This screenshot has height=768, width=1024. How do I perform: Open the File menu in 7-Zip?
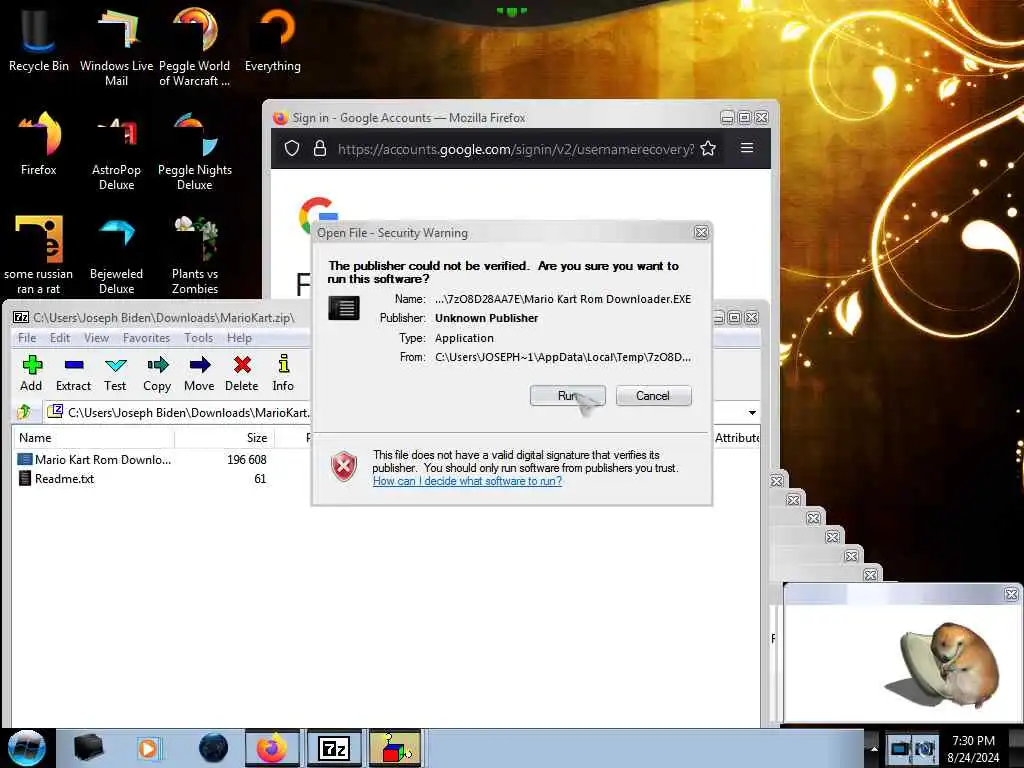(x=27, y=338)
